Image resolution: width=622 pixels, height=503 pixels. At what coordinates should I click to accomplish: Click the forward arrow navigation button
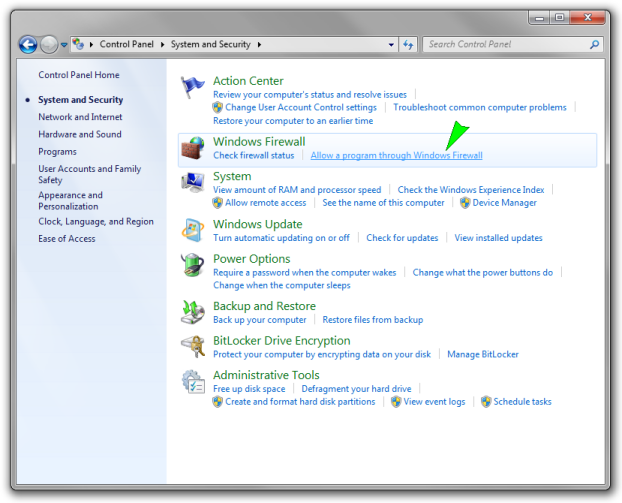click(x=49, y=44)
